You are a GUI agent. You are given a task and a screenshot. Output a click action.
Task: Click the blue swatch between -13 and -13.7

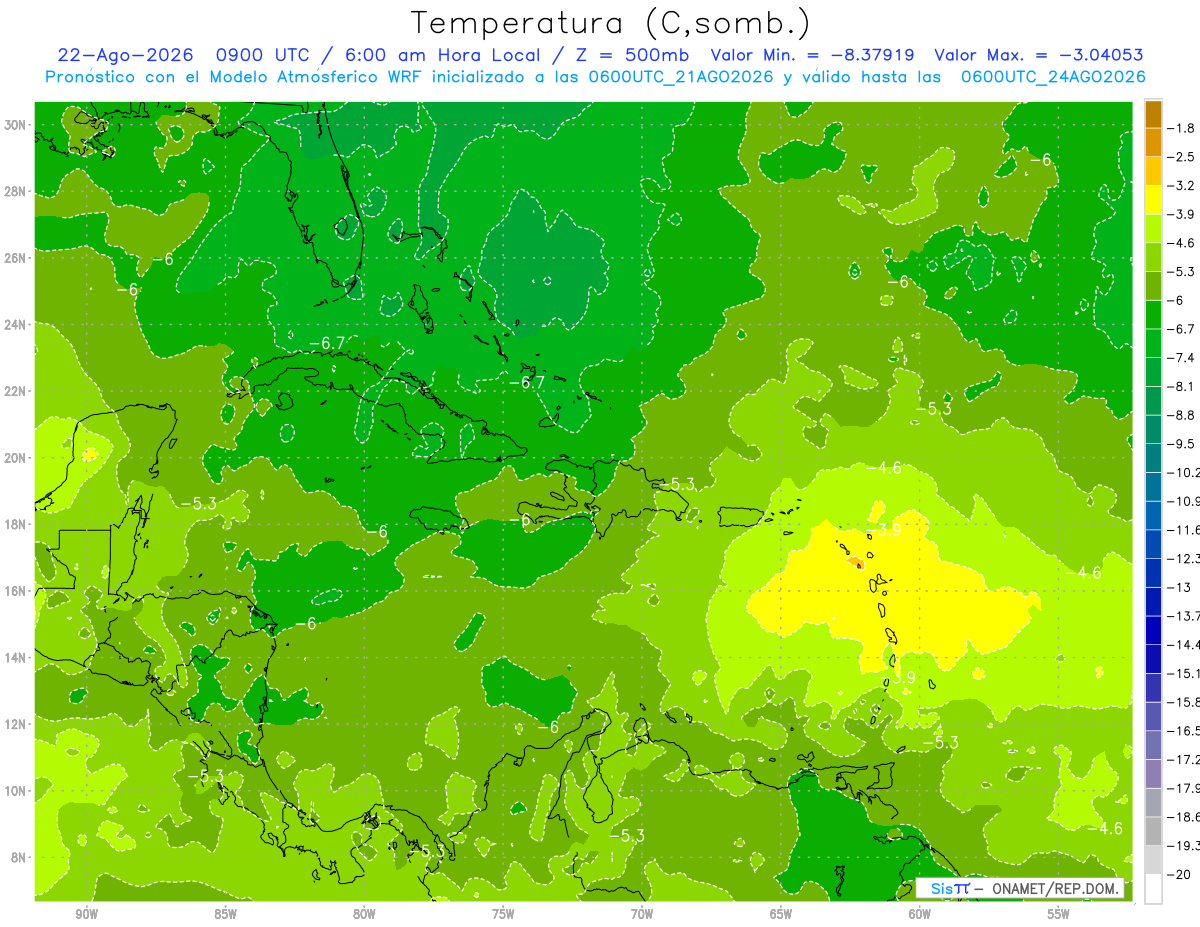click(x=1153, y=602)
